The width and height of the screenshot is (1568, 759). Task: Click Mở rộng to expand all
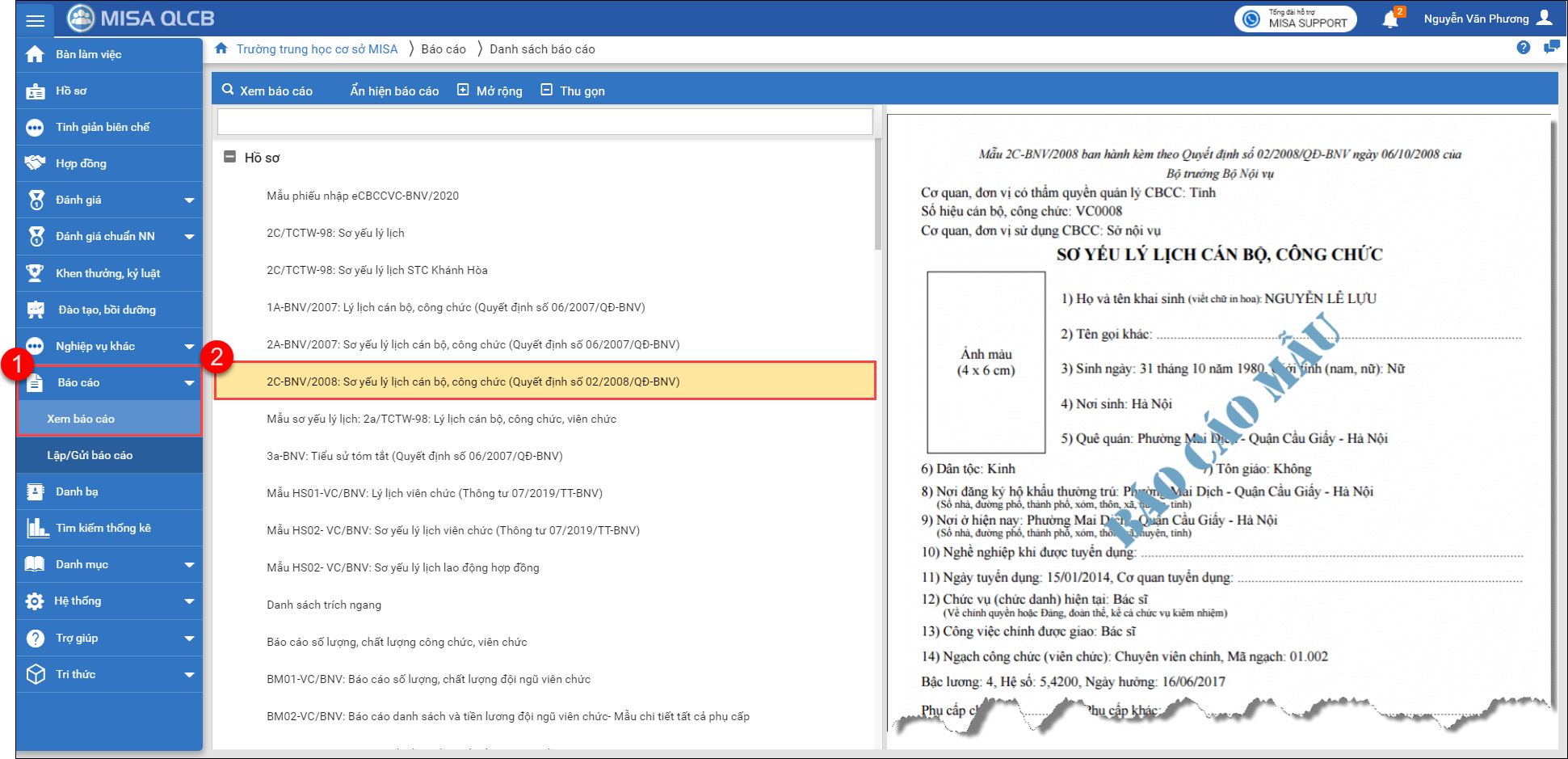(x=490, y=91)
